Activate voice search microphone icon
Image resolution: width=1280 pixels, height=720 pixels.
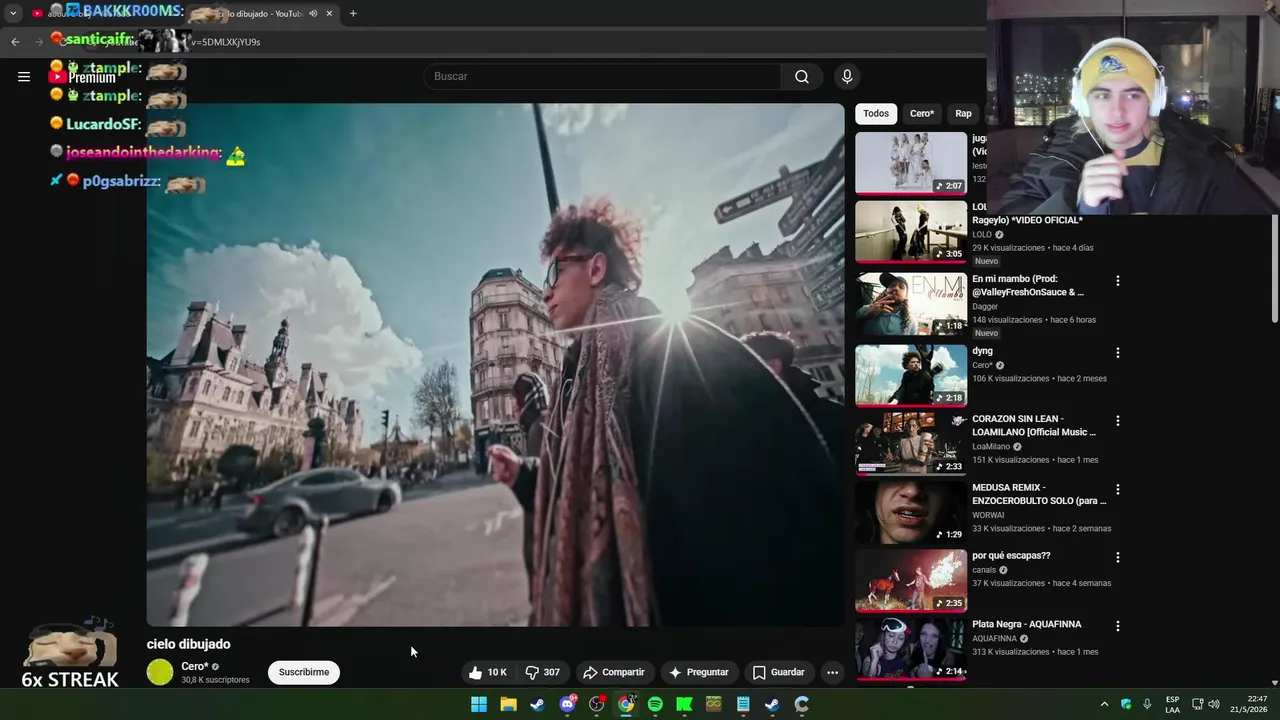(x=847, y=76)
